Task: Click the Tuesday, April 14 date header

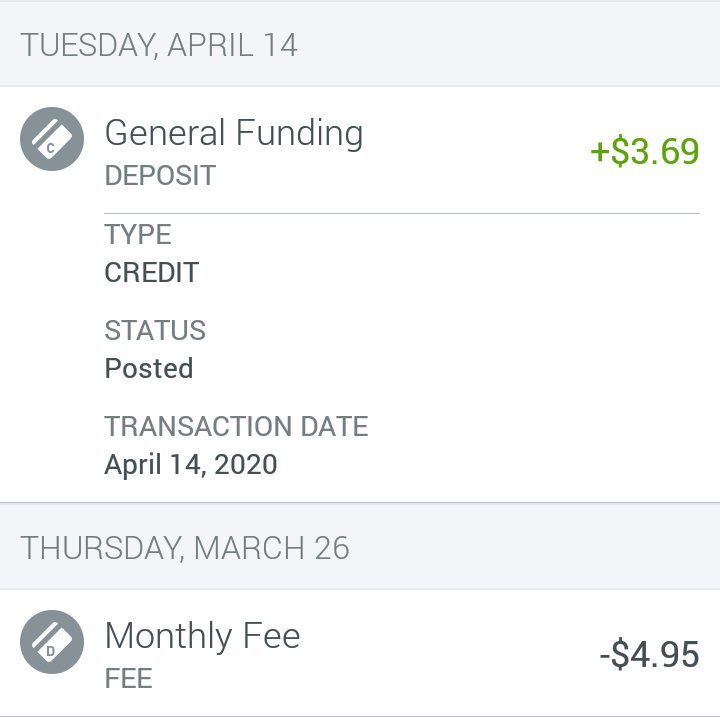Action: [159, 45]
